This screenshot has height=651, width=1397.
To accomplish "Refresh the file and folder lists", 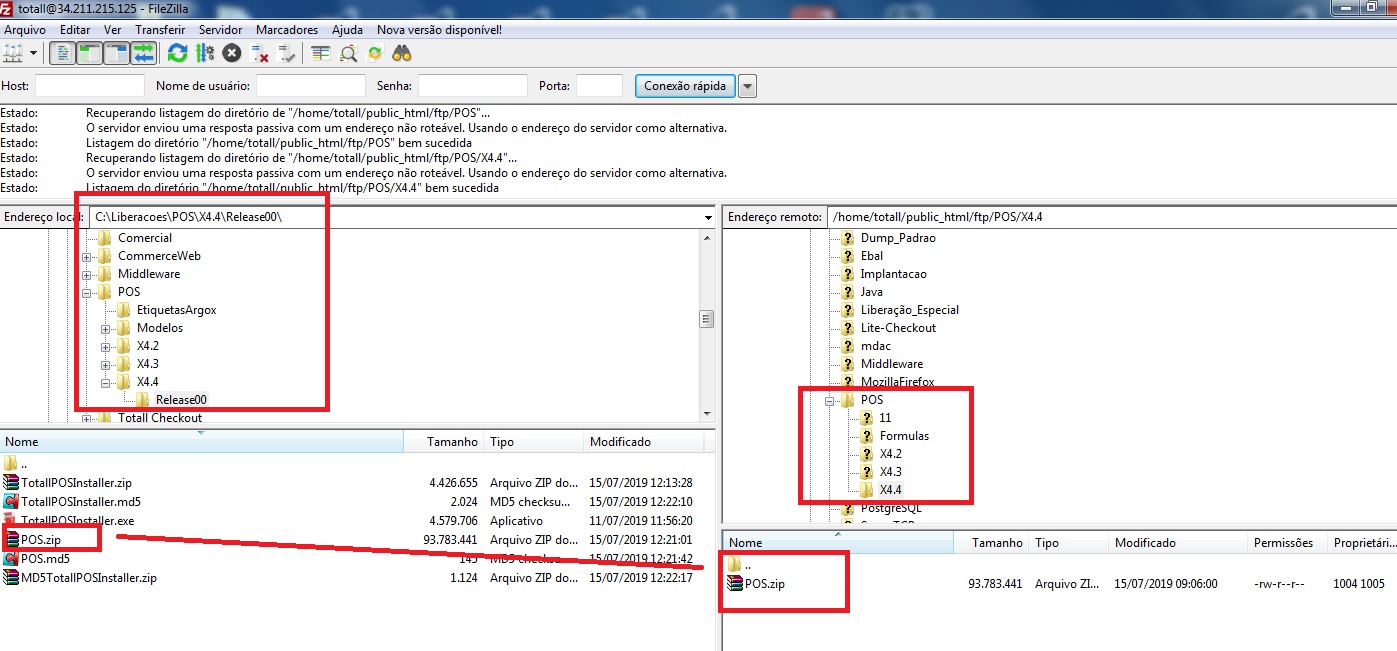I will pyautogui.click(x=177, y=53).
